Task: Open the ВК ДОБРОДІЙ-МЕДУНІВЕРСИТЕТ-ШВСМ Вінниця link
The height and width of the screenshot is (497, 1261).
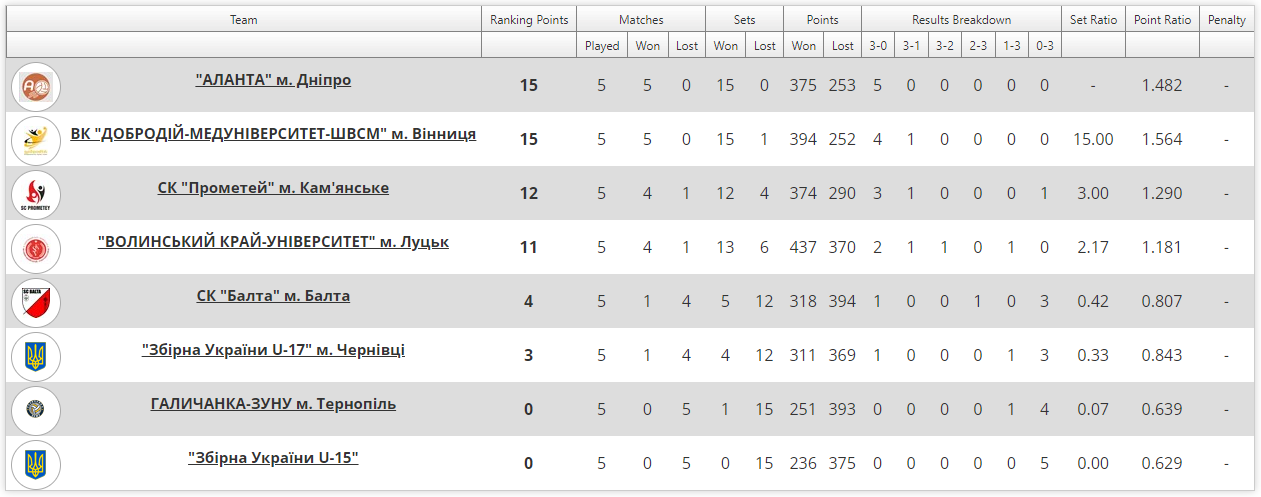Action: pyautogui.click(x=273, y=134)
